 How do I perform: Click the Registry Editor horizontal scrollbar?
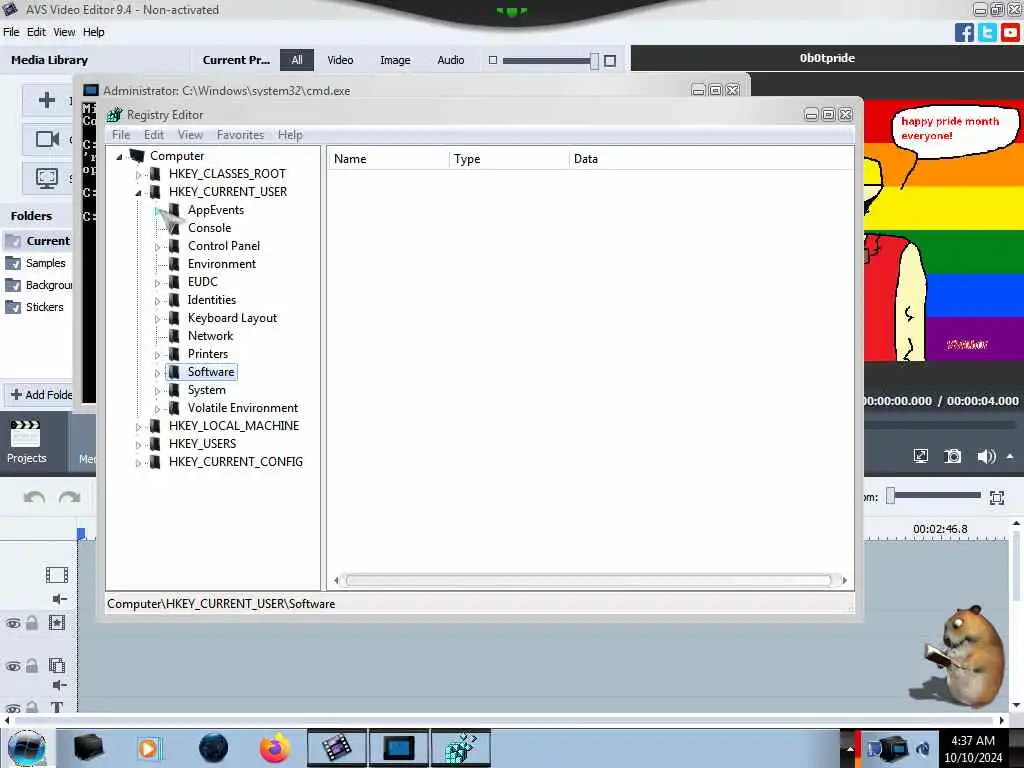(x=589, y=580)
